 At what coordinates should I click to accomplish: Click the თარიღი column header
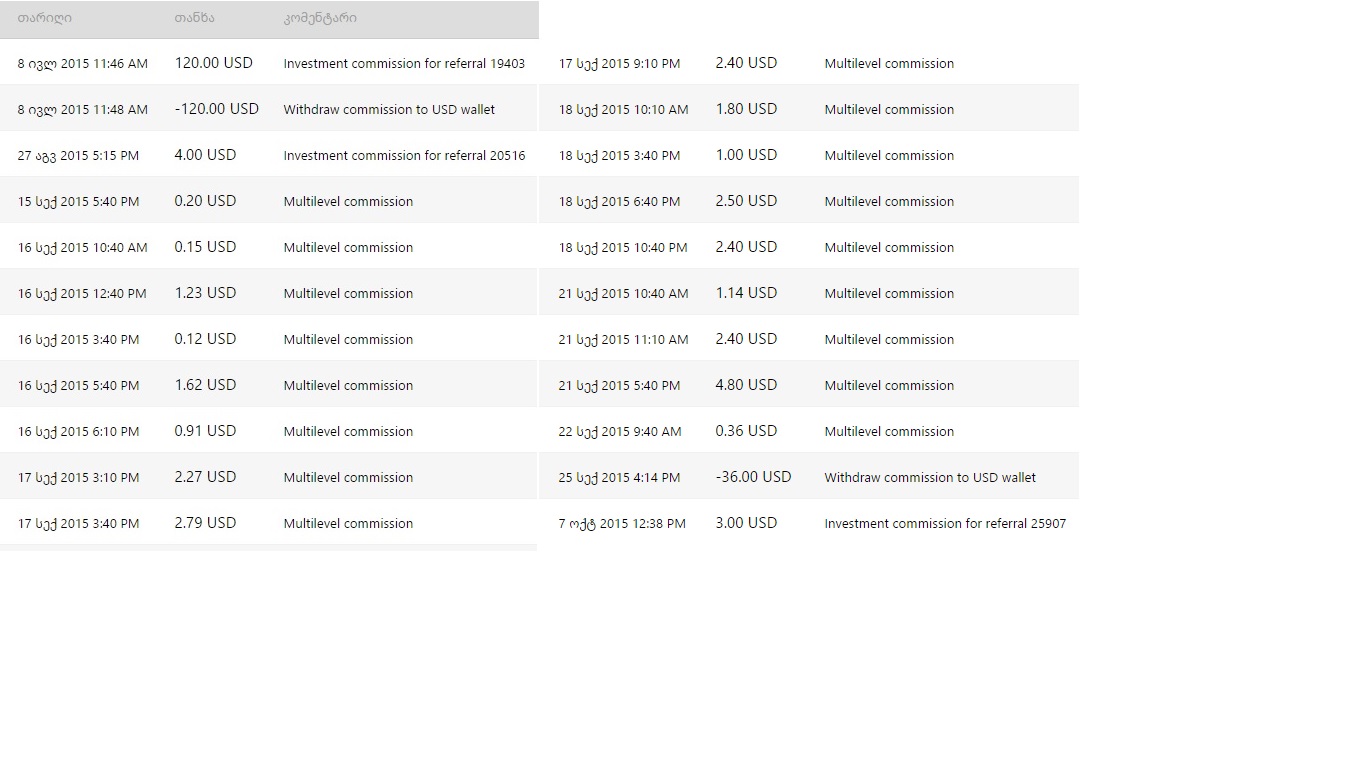pyautogui.click(x=45, y=18)
